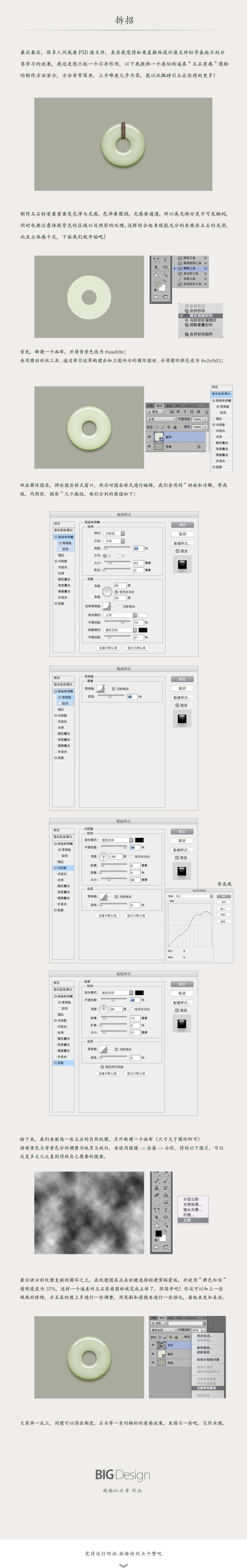Click 取消 in 斜面和浮雕 dialog
This screenshot has height=1568, width=247.
182,534
